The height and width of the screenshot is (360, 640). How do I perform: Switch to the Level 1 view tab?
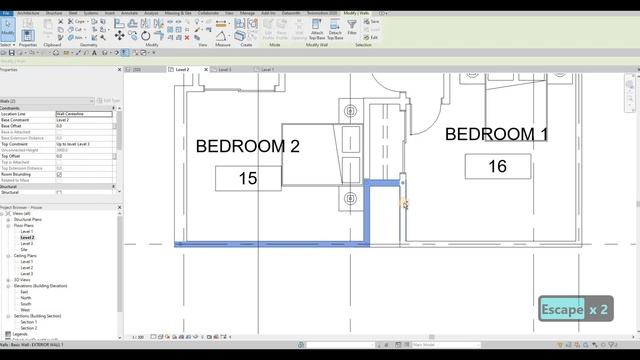[267, 70]
